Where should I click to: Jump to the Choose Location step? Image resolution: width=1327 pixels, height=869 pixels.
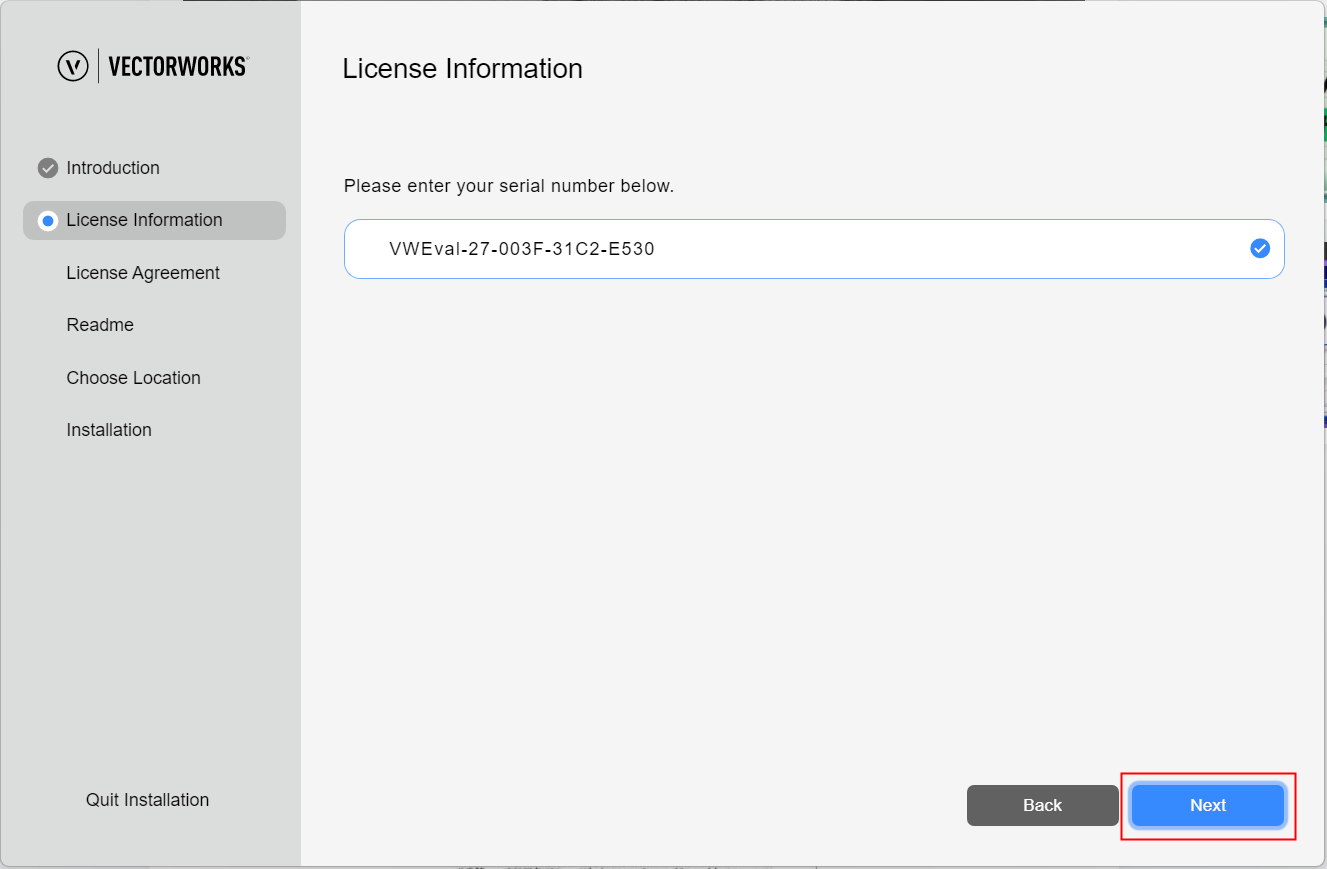[x=133, y=378]
